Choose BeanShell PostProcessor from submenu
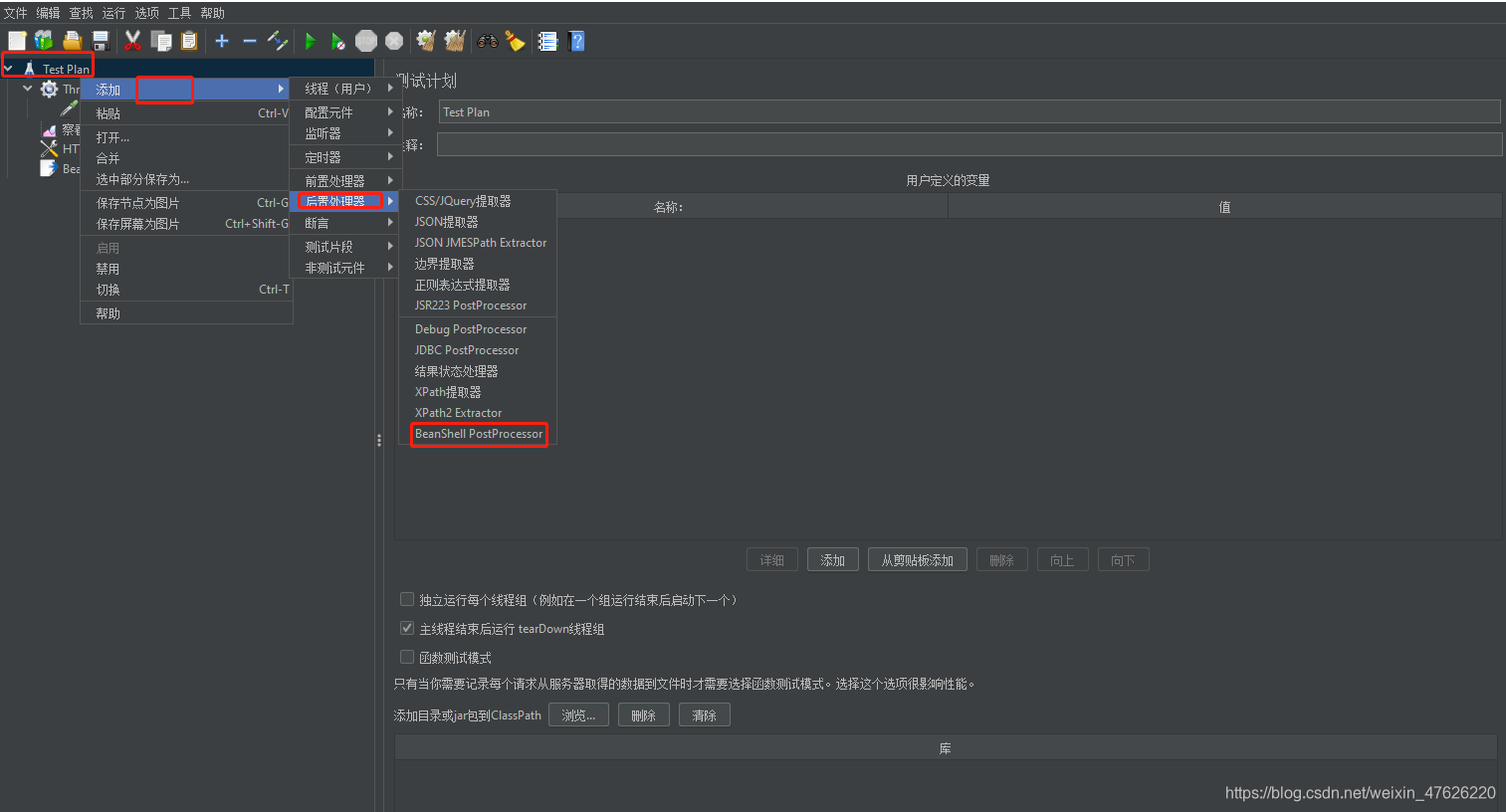The height and width of the screenshot is (812, 1506). click(479, 434)
